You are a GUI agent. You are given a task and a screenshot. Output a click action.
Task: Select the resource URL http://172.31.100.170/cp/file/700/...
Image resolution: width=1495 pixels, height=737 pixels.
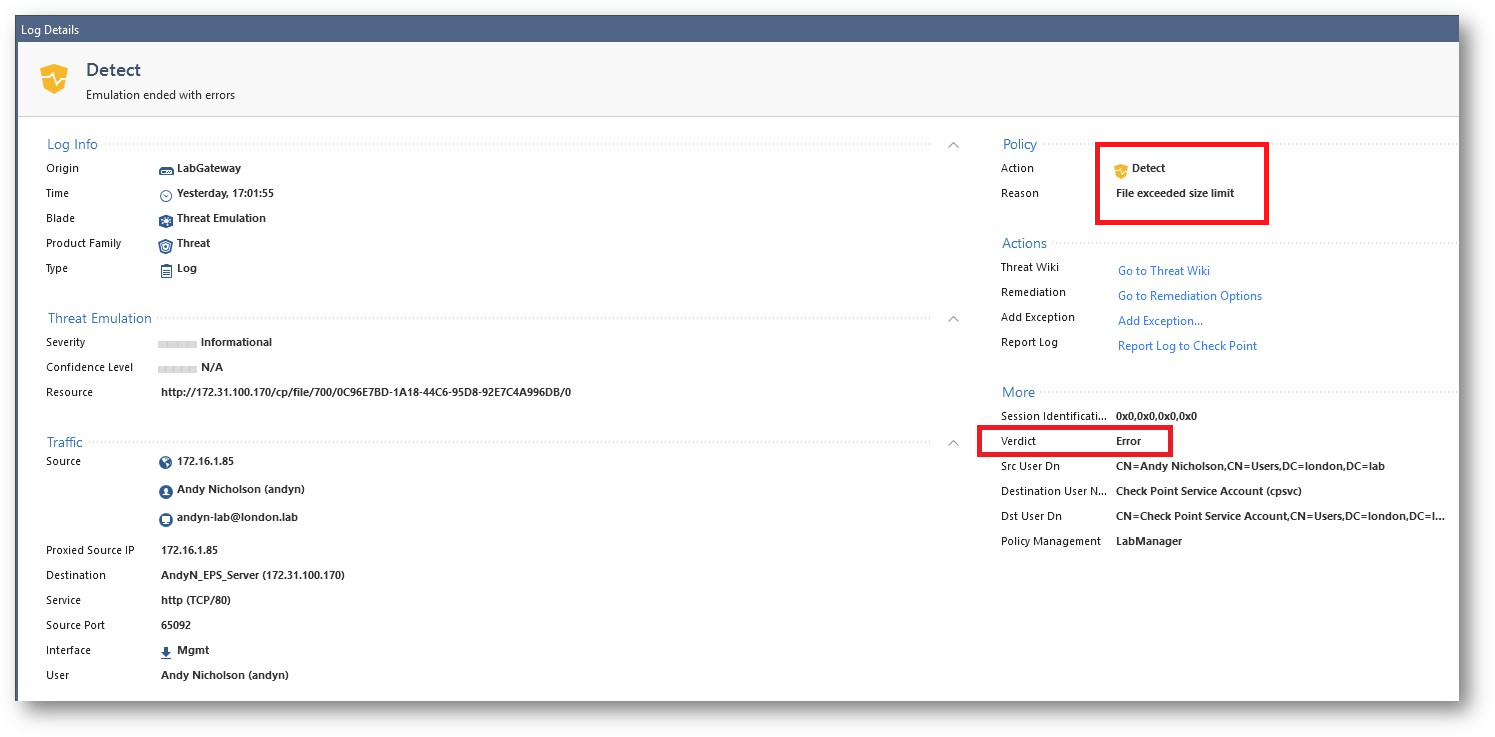coord(366,392)
